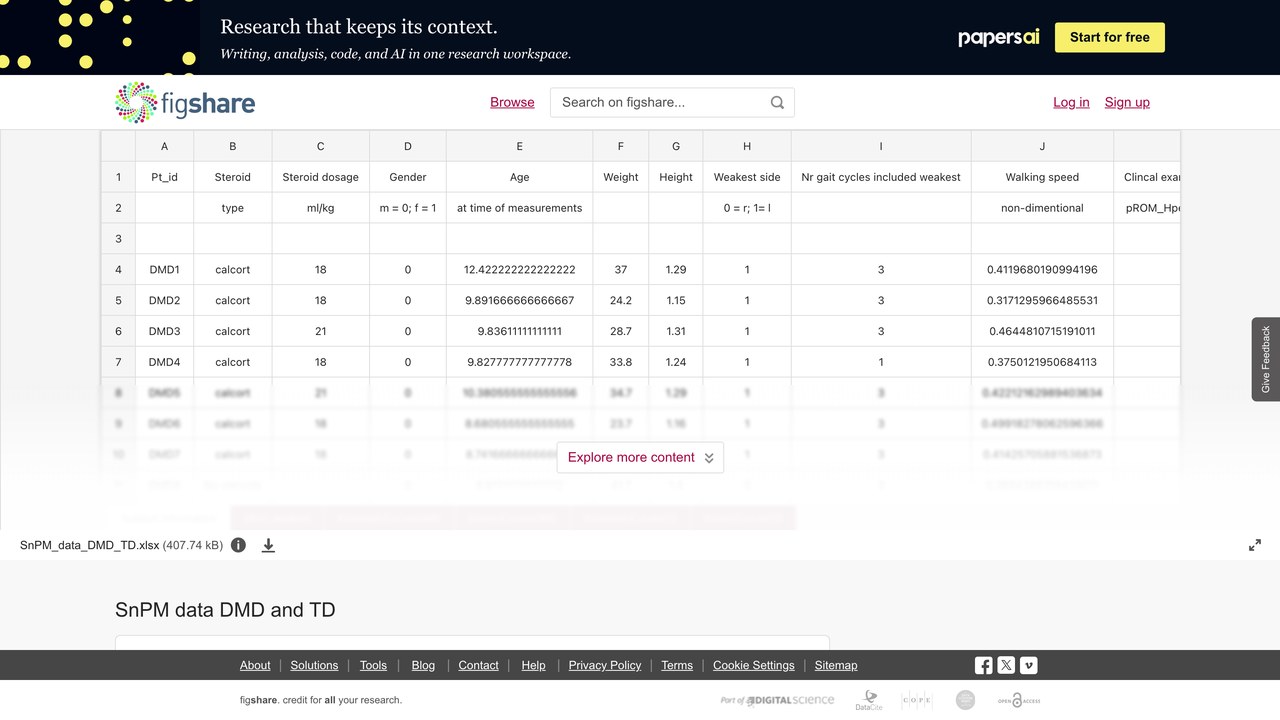
Task: Click the Sign up link
Action: (x=1127, y=102)
